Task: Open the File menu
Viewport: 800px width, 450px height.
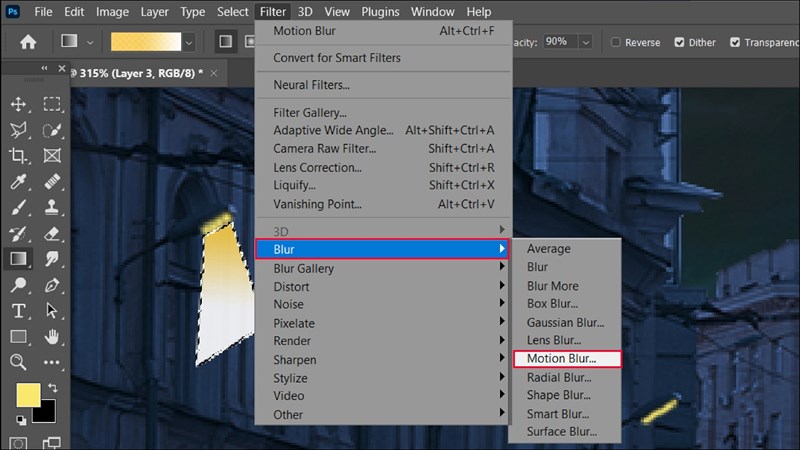Action: 43,11
